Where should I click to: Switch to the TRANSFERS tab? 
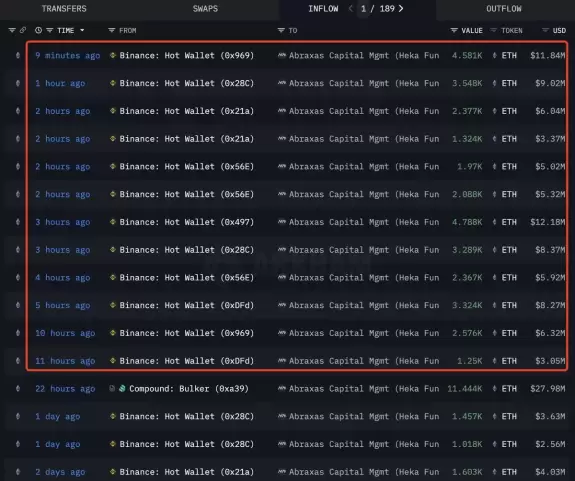click(x=64, y=9)
